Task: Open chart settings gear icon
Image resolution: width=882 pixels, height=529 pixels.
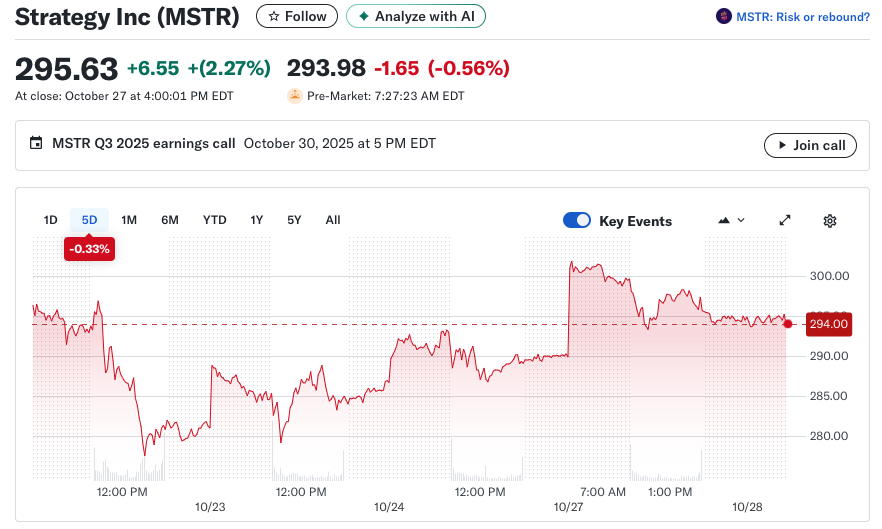Action: point(829,221)
